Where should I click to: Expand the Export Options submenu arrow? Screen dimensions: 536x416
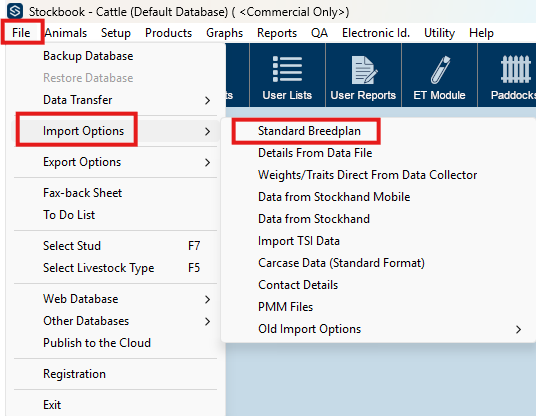[207, 162]
